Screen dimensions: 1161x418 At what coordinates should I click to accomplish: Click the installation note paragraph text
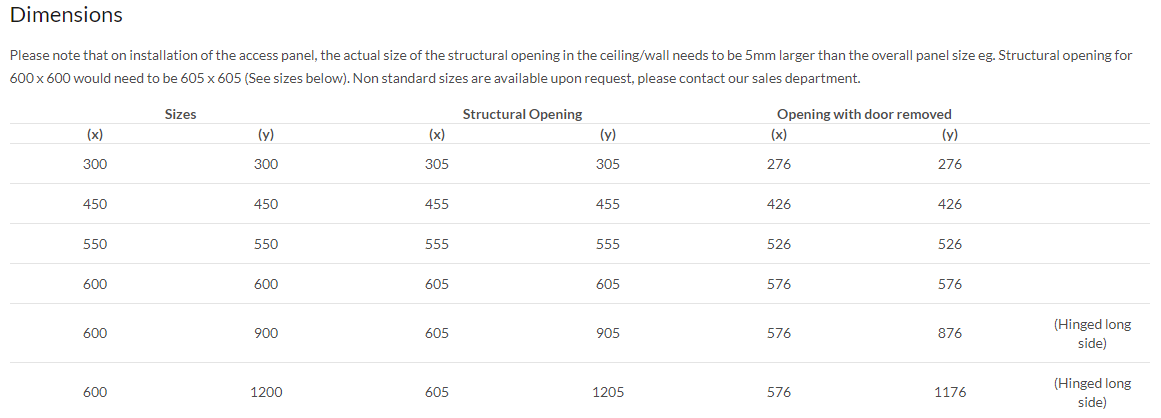click(571, 67)
